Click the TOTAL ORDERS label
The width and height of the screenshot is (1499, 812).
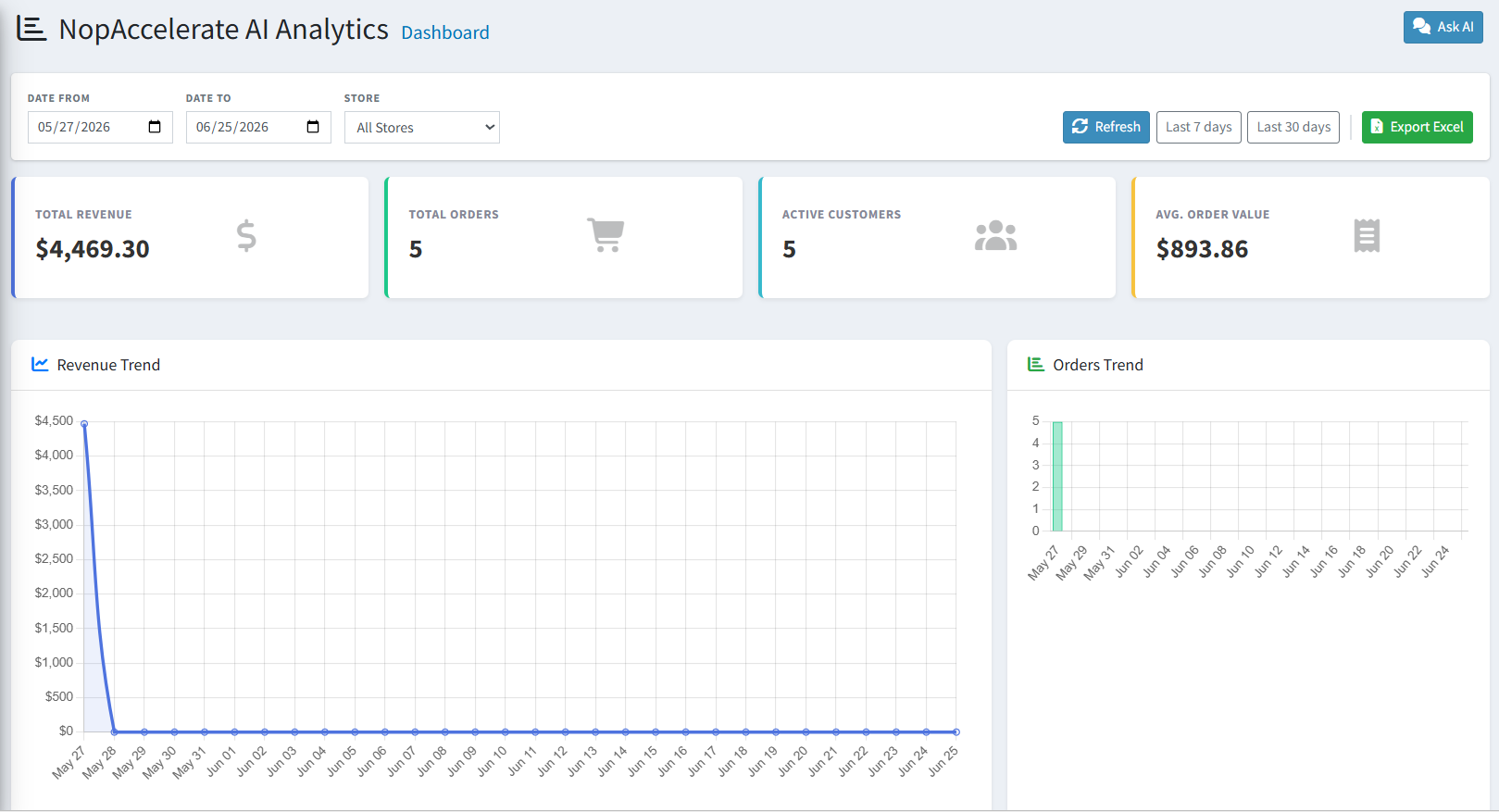(454, 215)
